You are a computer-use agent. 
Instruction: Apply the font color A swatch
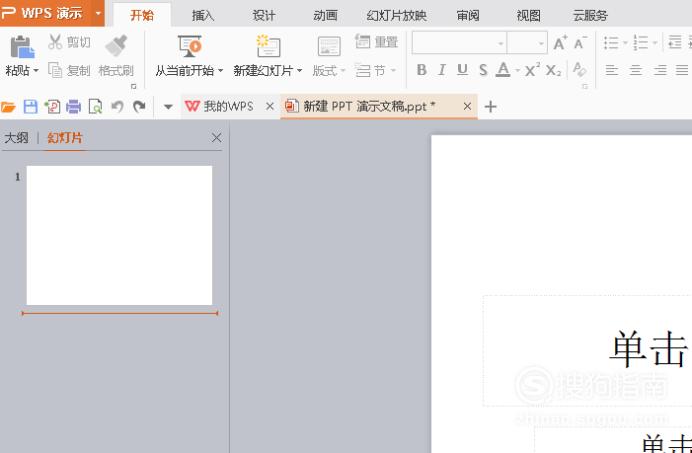point(503,70)
